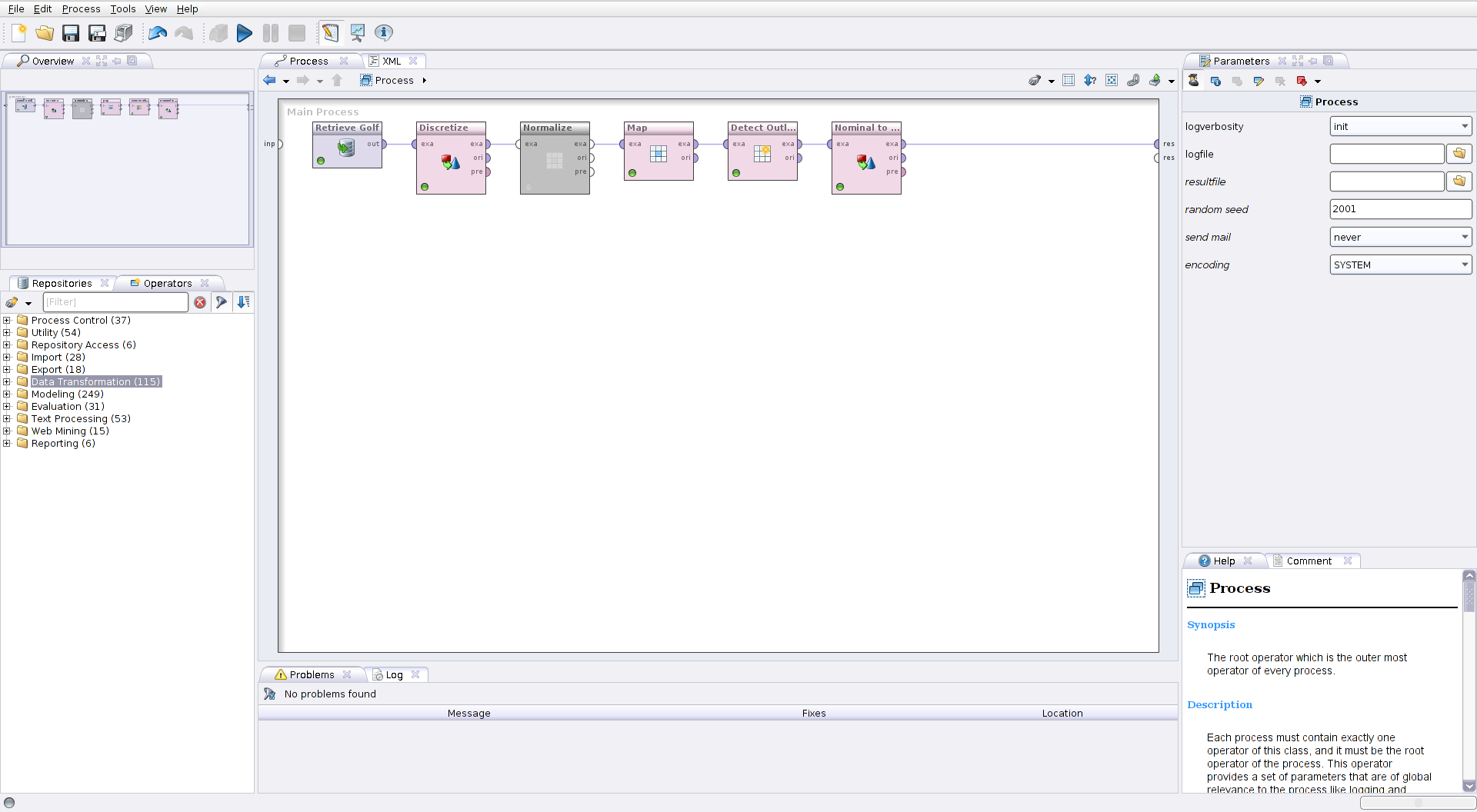Expand the Data Transformation folder
The image size is (1477, 812).
7,382
